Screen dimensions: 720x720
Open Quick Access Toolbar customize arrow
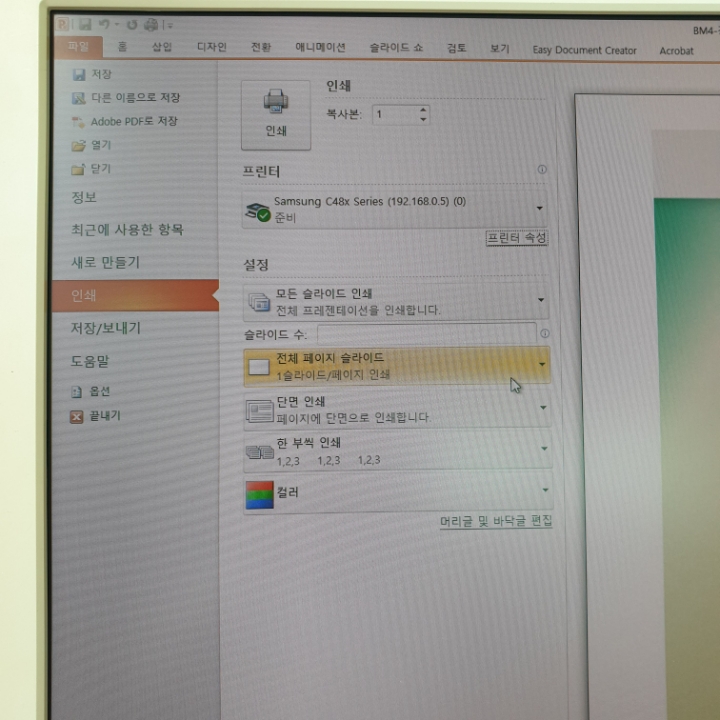(170, 25)
